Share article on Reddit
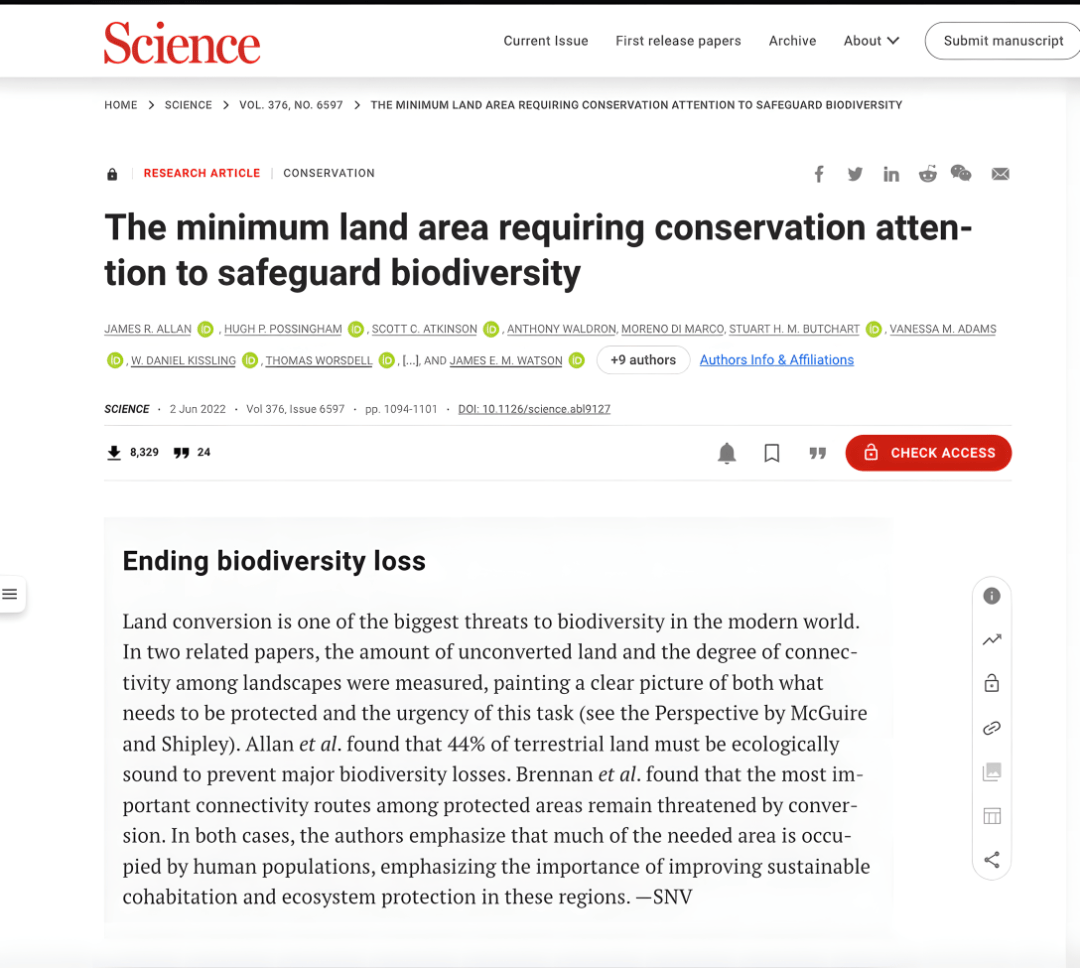 click(927, 174)
